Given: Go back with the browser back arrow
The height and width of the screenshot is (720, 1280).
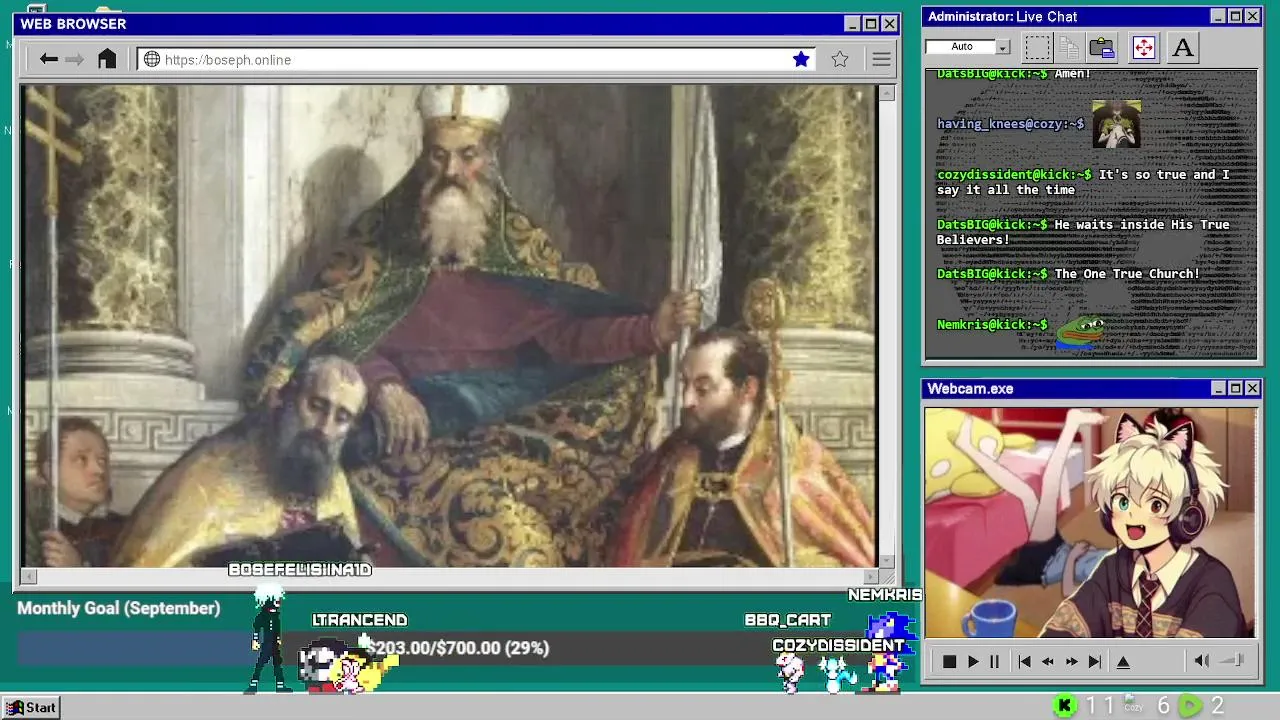Looking at the screenshot, I should 48,60.
